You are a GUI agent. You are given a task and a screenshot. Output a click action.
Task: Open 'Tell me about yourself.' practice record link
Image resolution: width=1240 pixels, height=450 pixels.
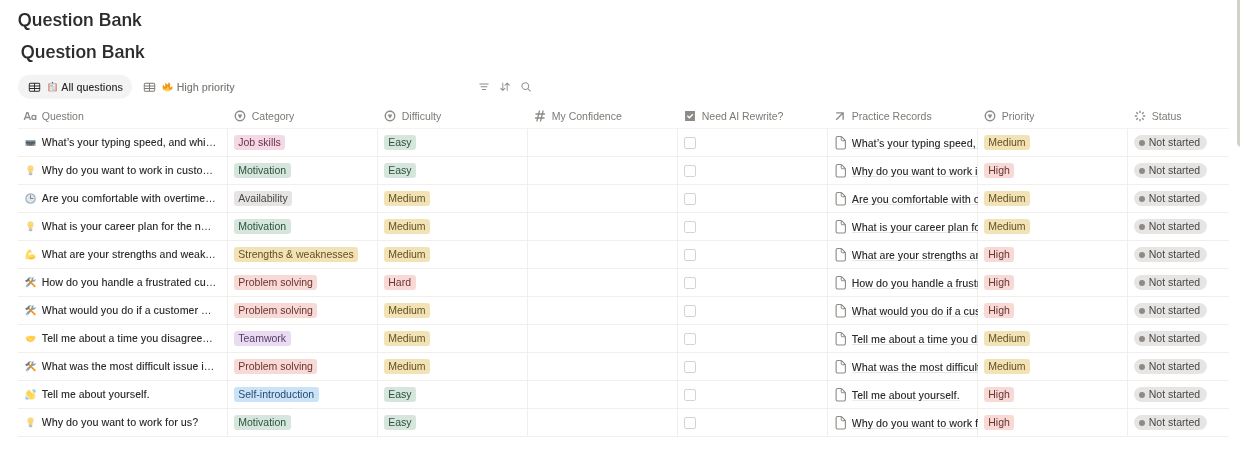pyautogui.click(x=905, y=395)
